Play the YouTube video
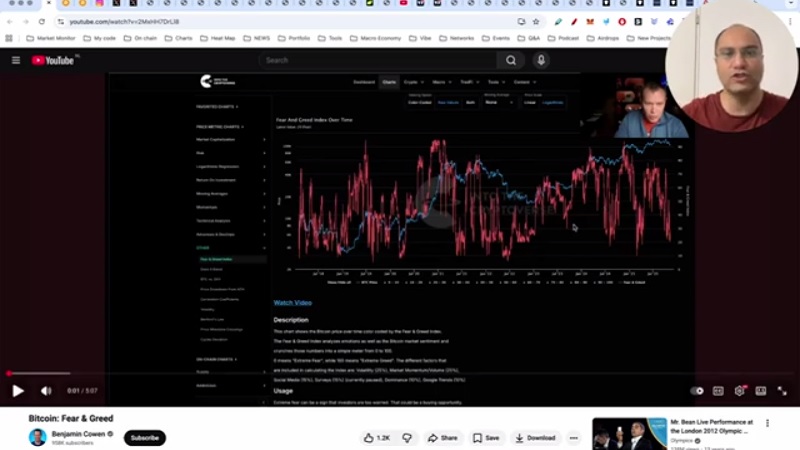 [x=17, y=391]
